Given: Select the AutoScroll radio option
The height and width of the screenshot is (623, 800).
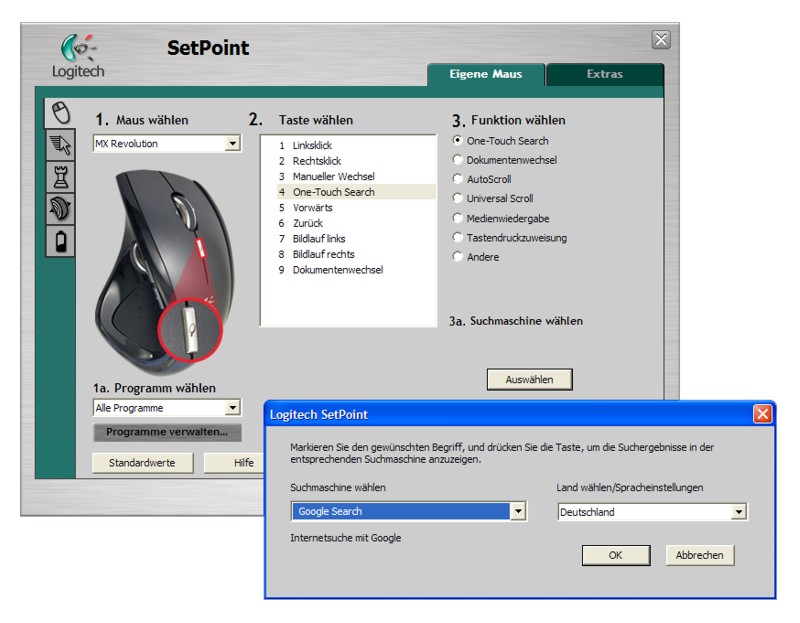Looking at the screenshot, I should click(x=458, y=179).
